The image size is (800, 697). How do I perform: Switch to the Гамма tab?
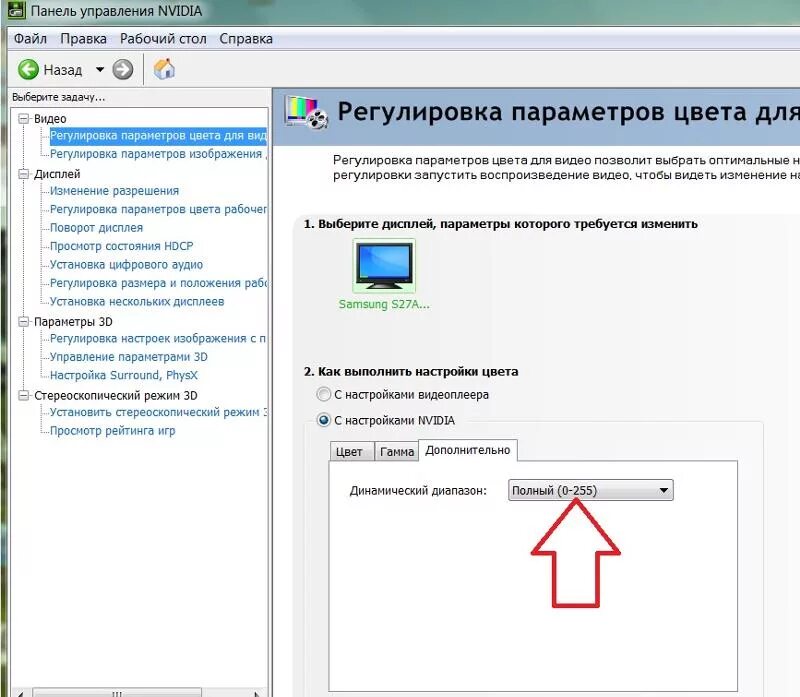click(397, 452)
